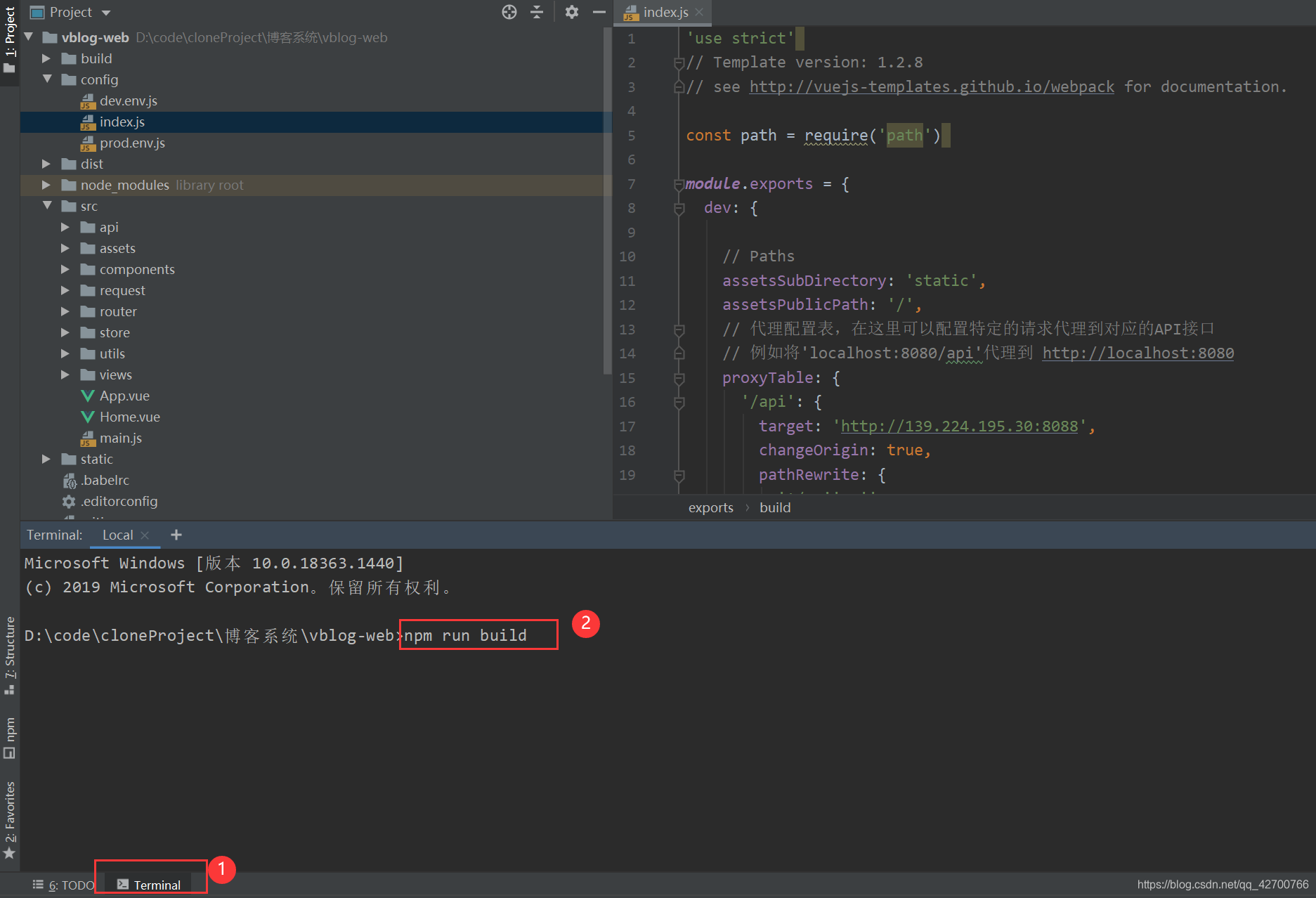The image size is (1316, 898).
Task: Open the Terminal tool window tab
Action: pyautogui.click(x=149, y=885)
